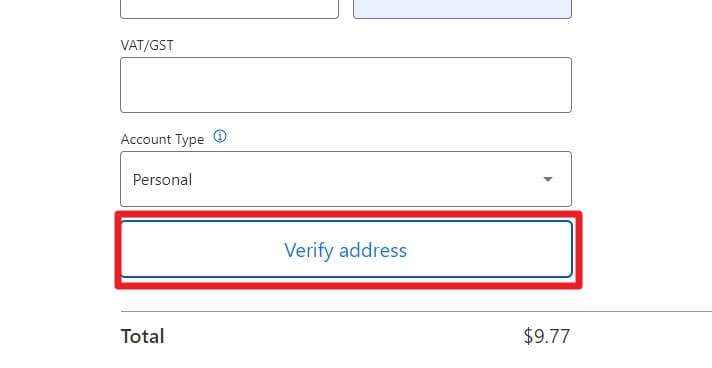Select the Personal account type combo box
This screenshot has width=712, height=368.
(x=346, y=179)
